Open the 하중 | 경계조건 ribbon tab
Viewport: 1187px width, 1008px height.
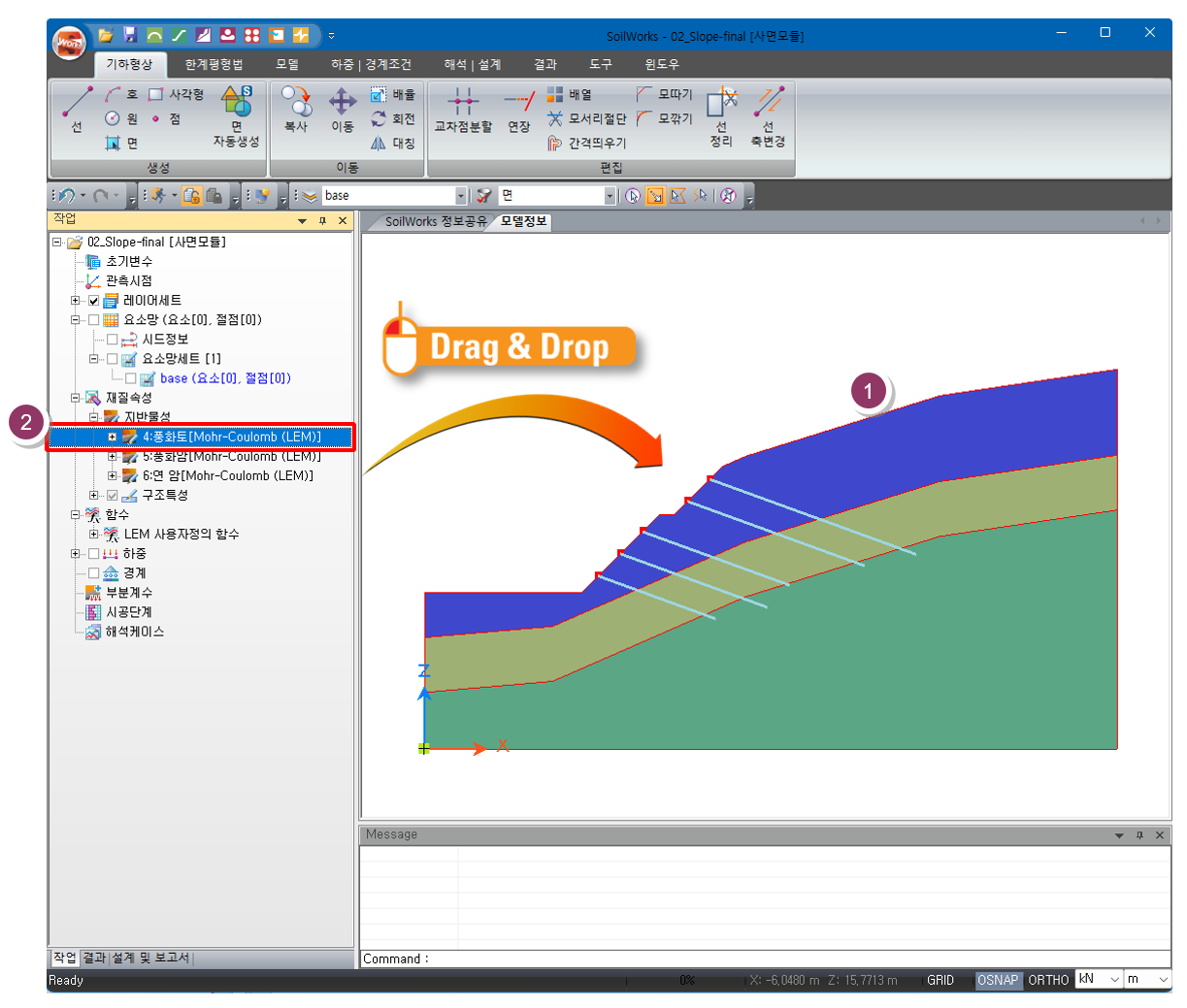[x=371, y=64]
